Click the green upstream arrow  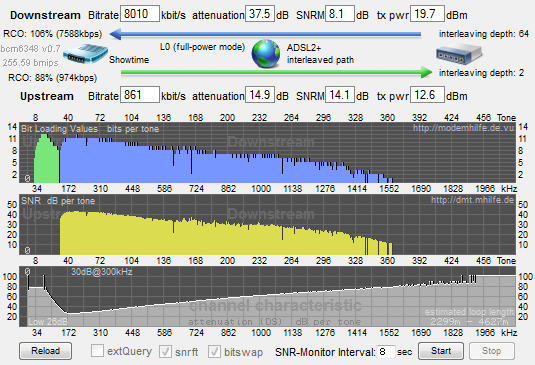point(276,72)
